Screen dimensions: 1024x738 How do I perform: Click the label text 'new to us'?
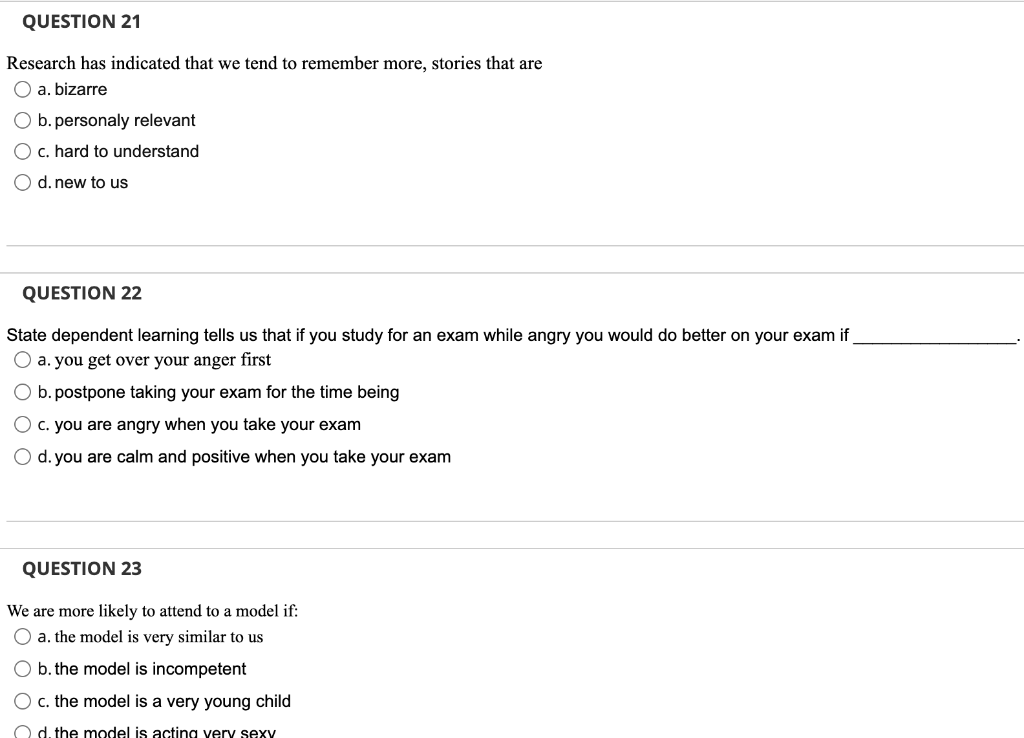(91, 182)
